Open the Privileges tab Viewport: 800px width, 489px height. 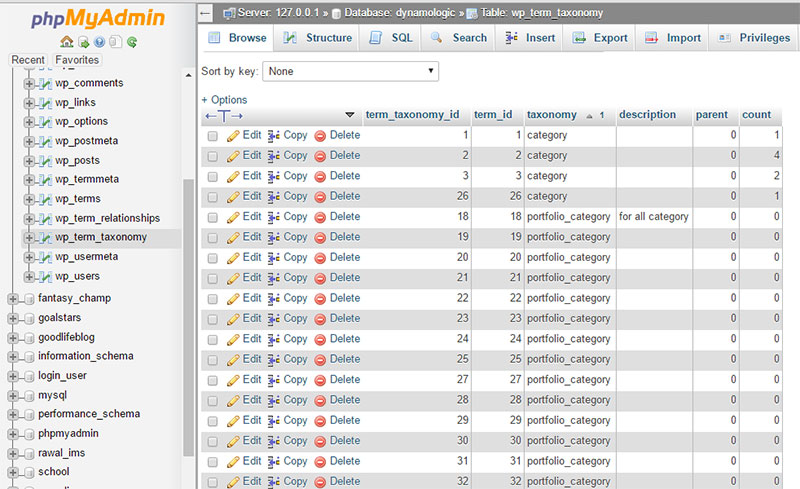[755, 38]
